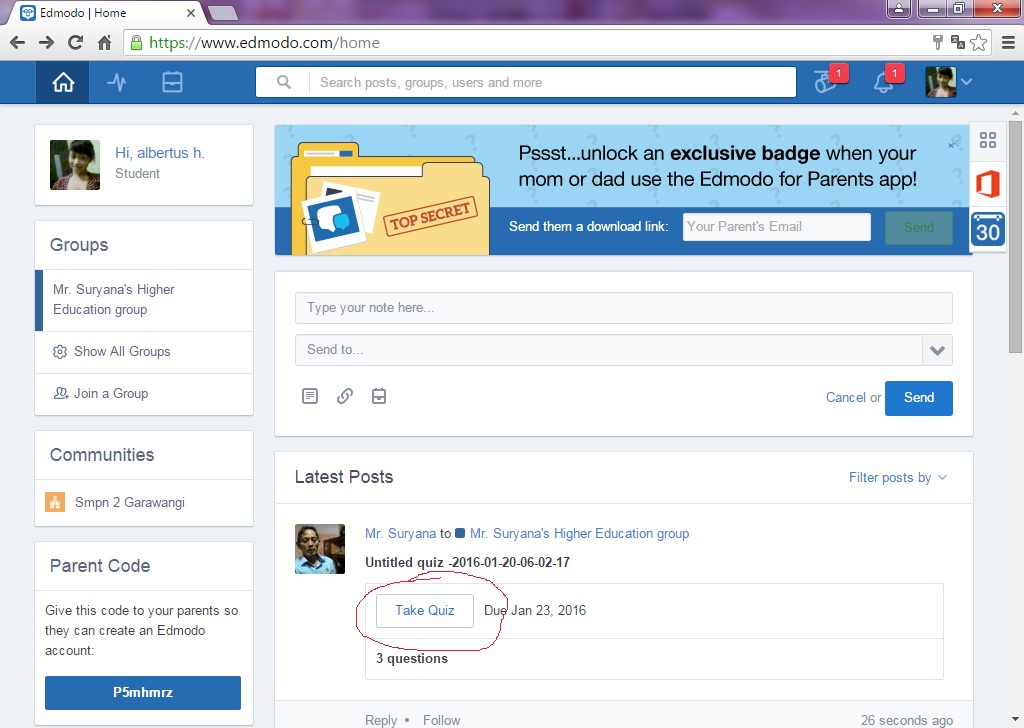Click the translate page icon in address bar
1024x728 pixels.
958,42
